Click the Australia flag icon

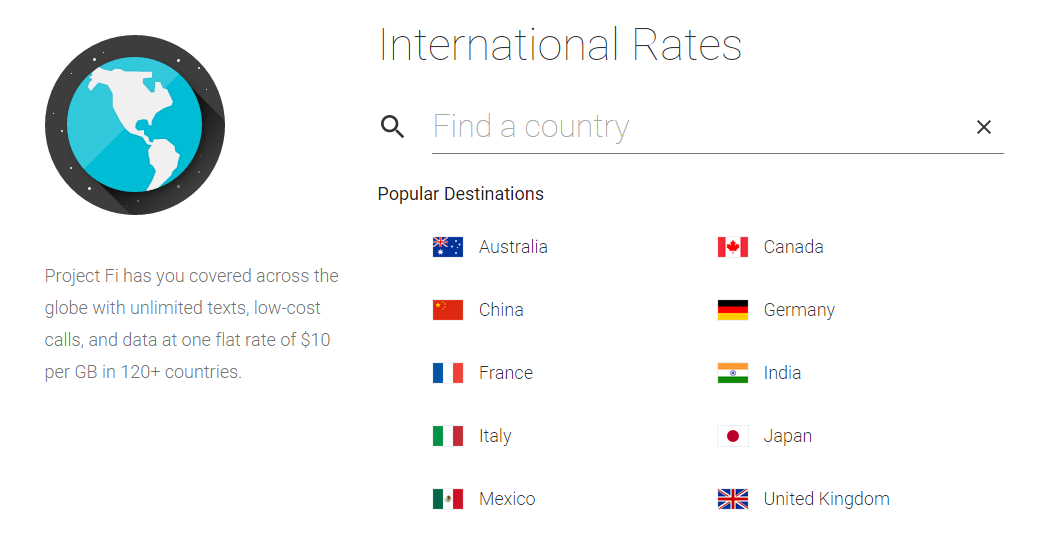tap(448, 247)
